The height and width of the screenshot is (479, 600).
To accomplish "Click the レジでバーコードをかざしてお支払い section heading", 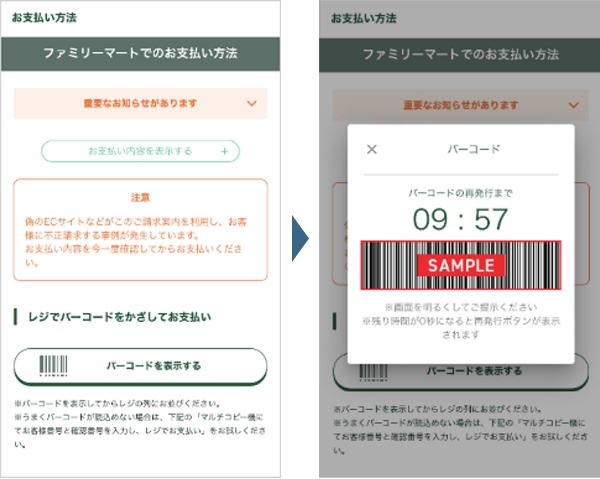I will tap(125, 318).
